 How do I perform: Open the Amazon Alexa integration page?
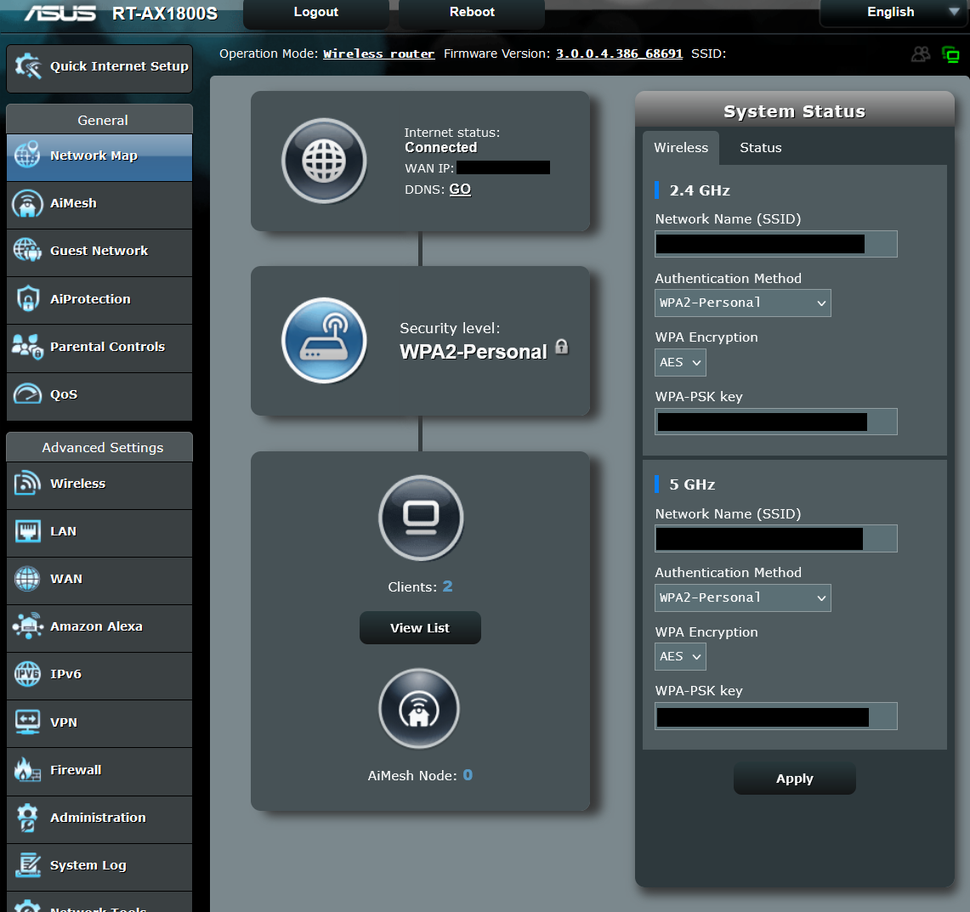99,628
